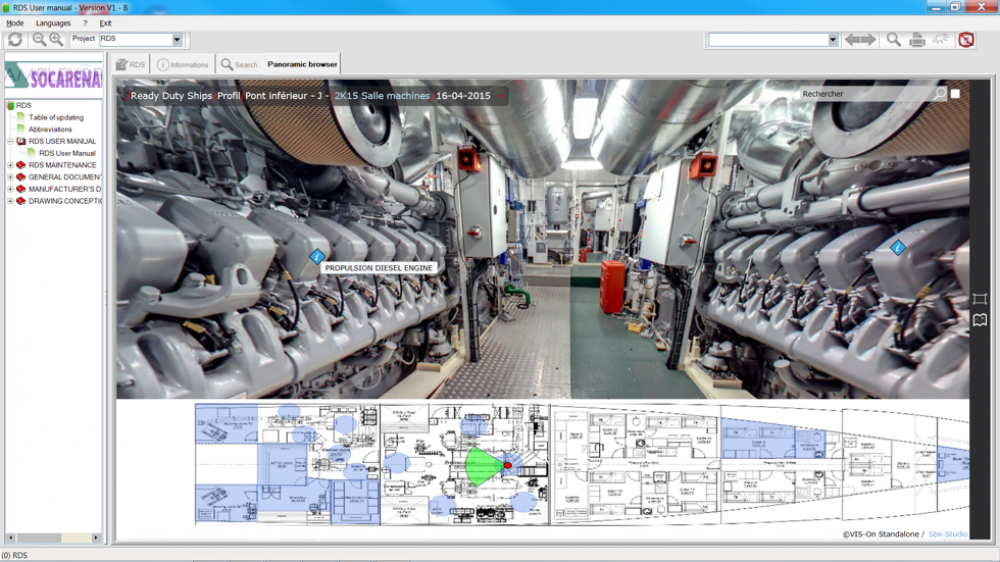Expand the RDS MAINTENANCE tree node
1000x562 pixels.
(10, 165)
